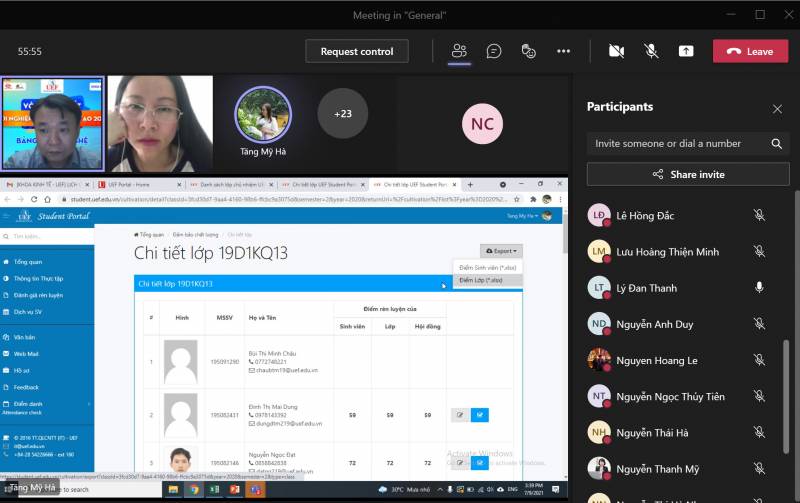Leave the meeting
Viewport: 800px width, 503px height.
[750, 51]
